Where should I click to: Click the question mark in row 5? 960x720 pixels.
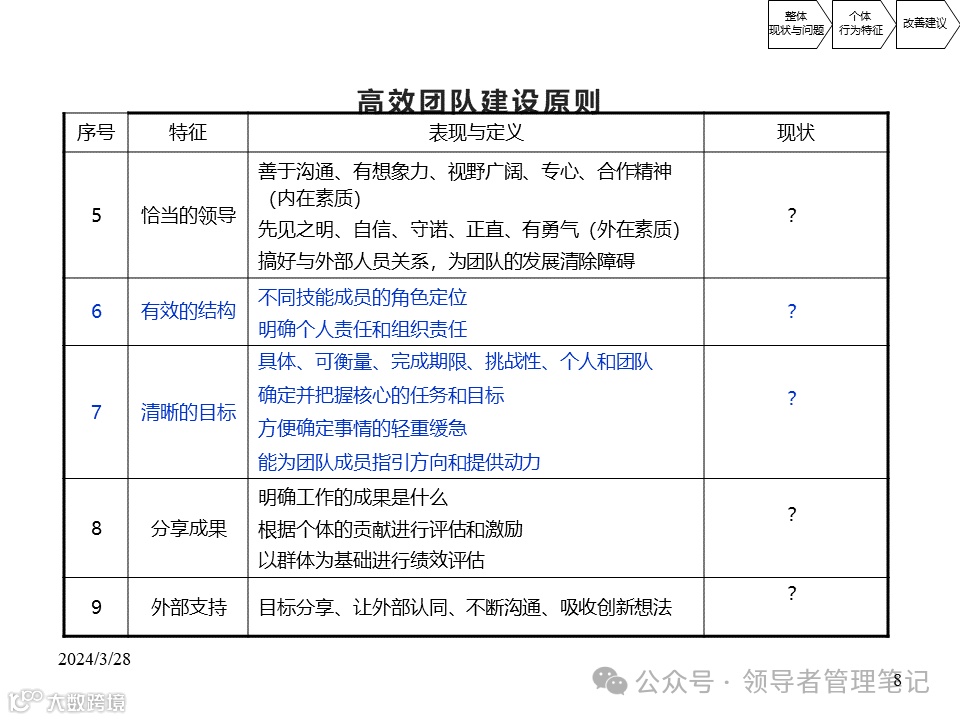click(792, 215)
